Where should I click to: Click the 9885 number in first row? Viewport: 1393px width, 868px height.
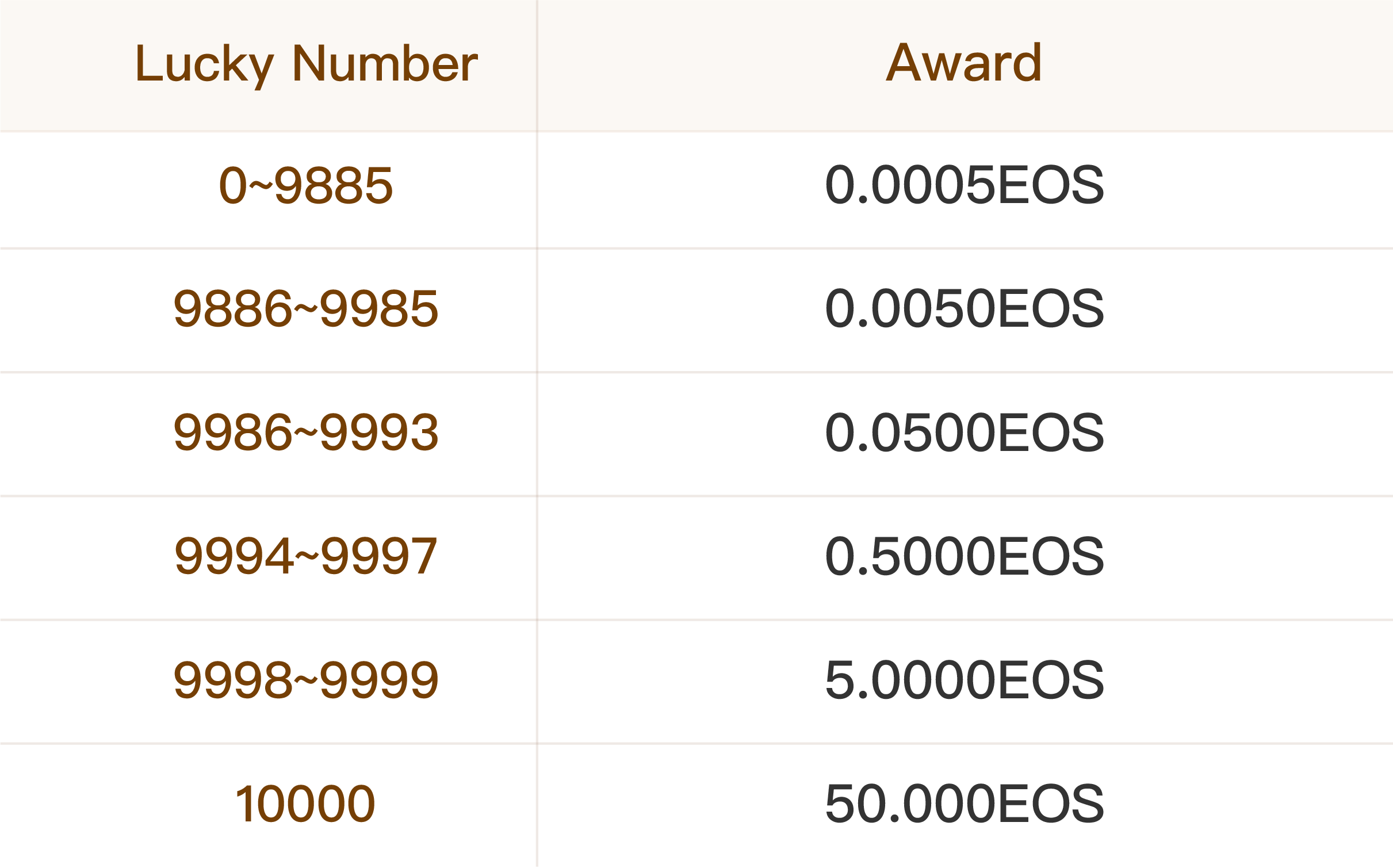point(334,186)
